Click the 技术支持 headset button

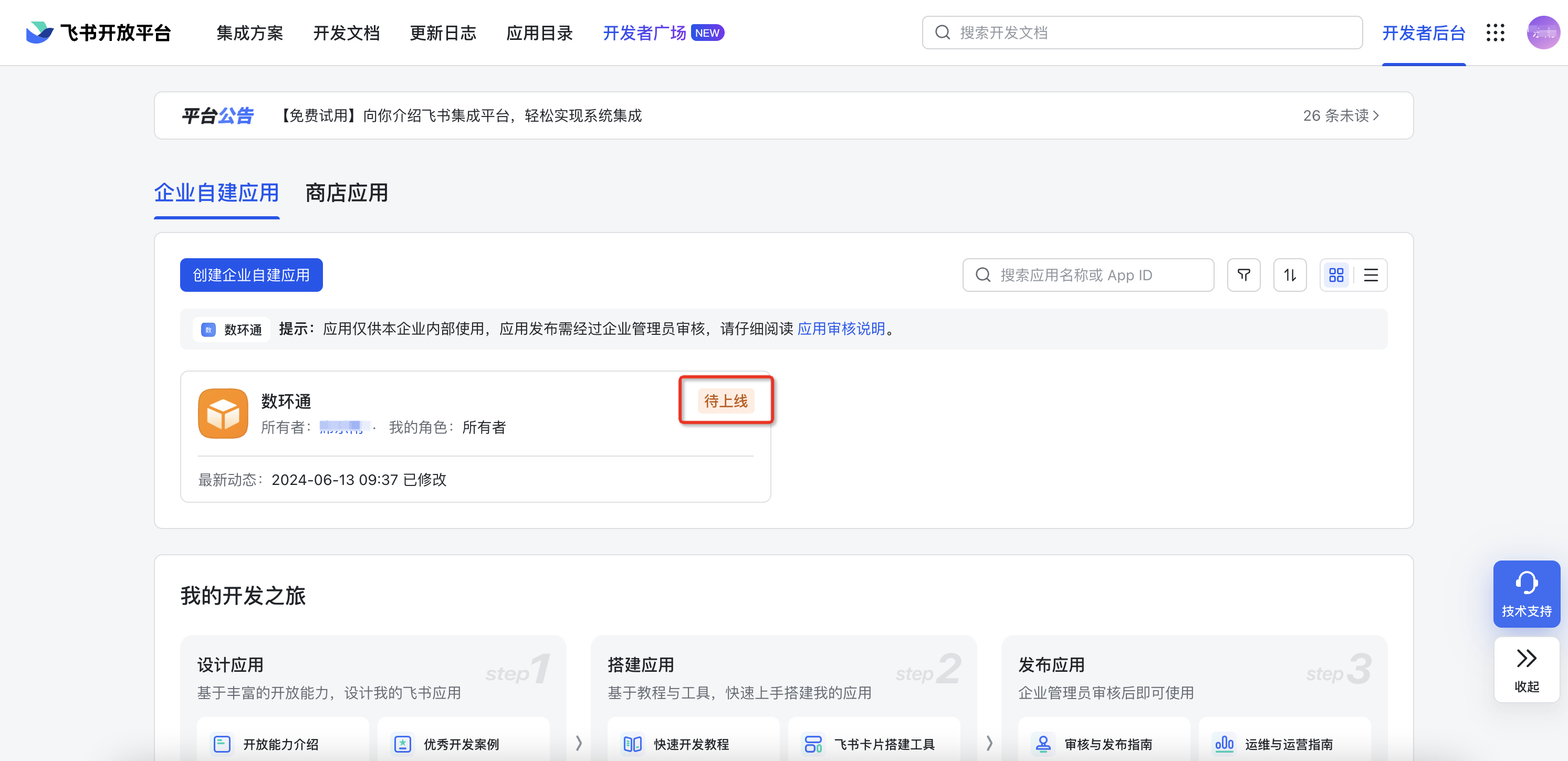1526,594
